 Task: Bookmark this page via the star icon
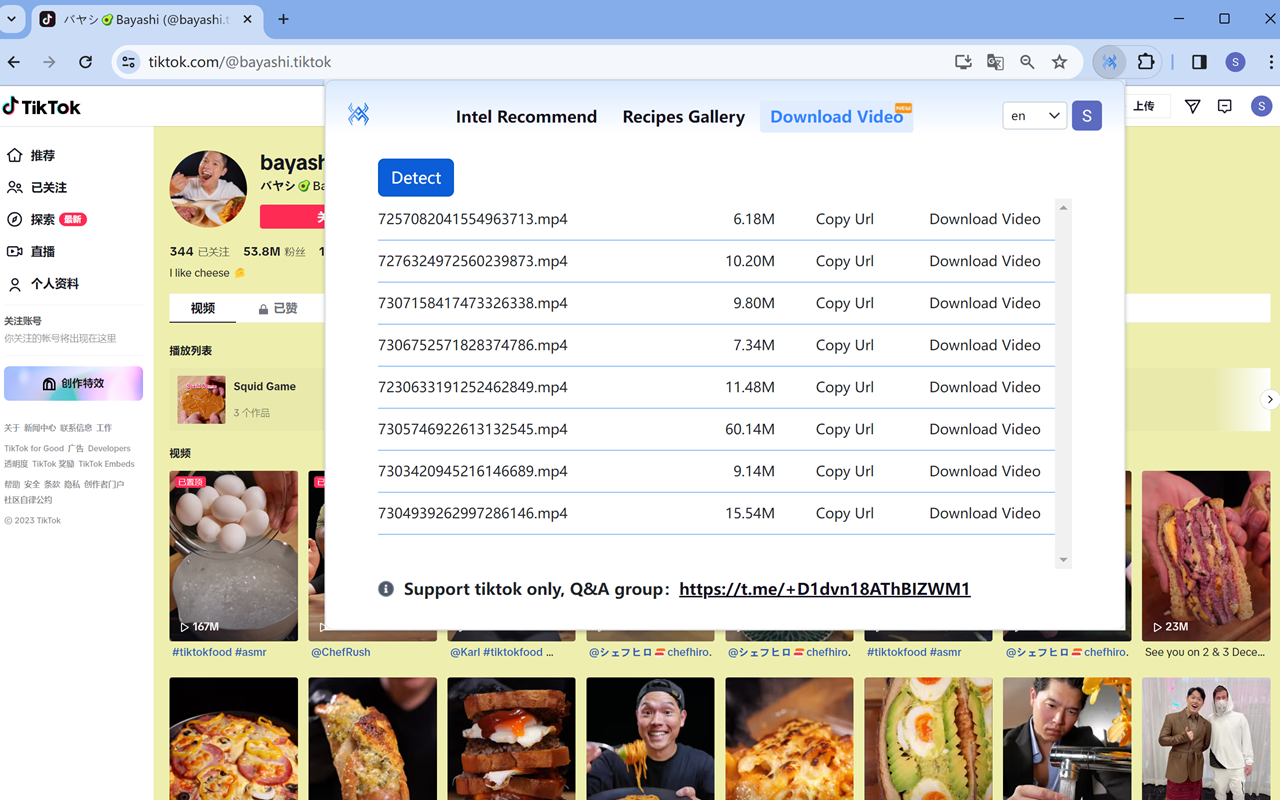click(x=1059, y=62)
